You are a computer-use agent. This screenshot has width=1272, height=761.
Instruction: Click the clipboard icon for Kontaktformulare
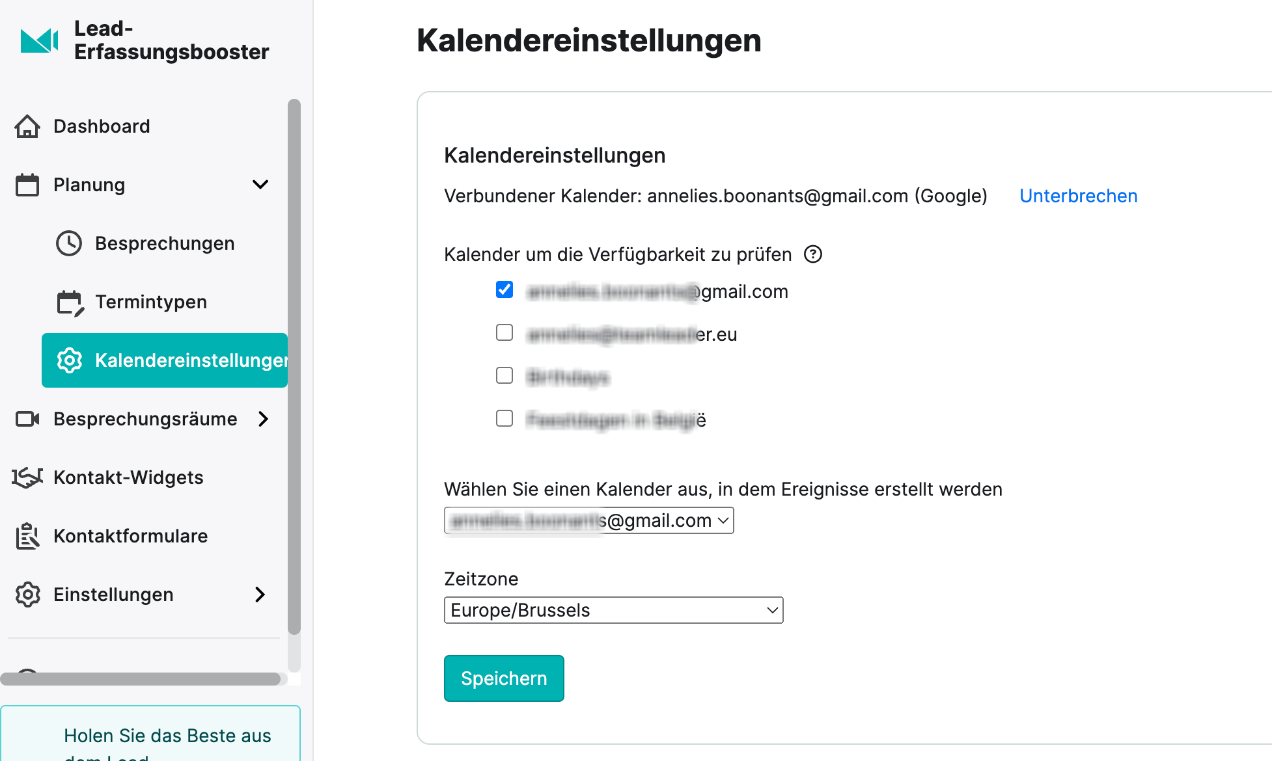point(28,536)
